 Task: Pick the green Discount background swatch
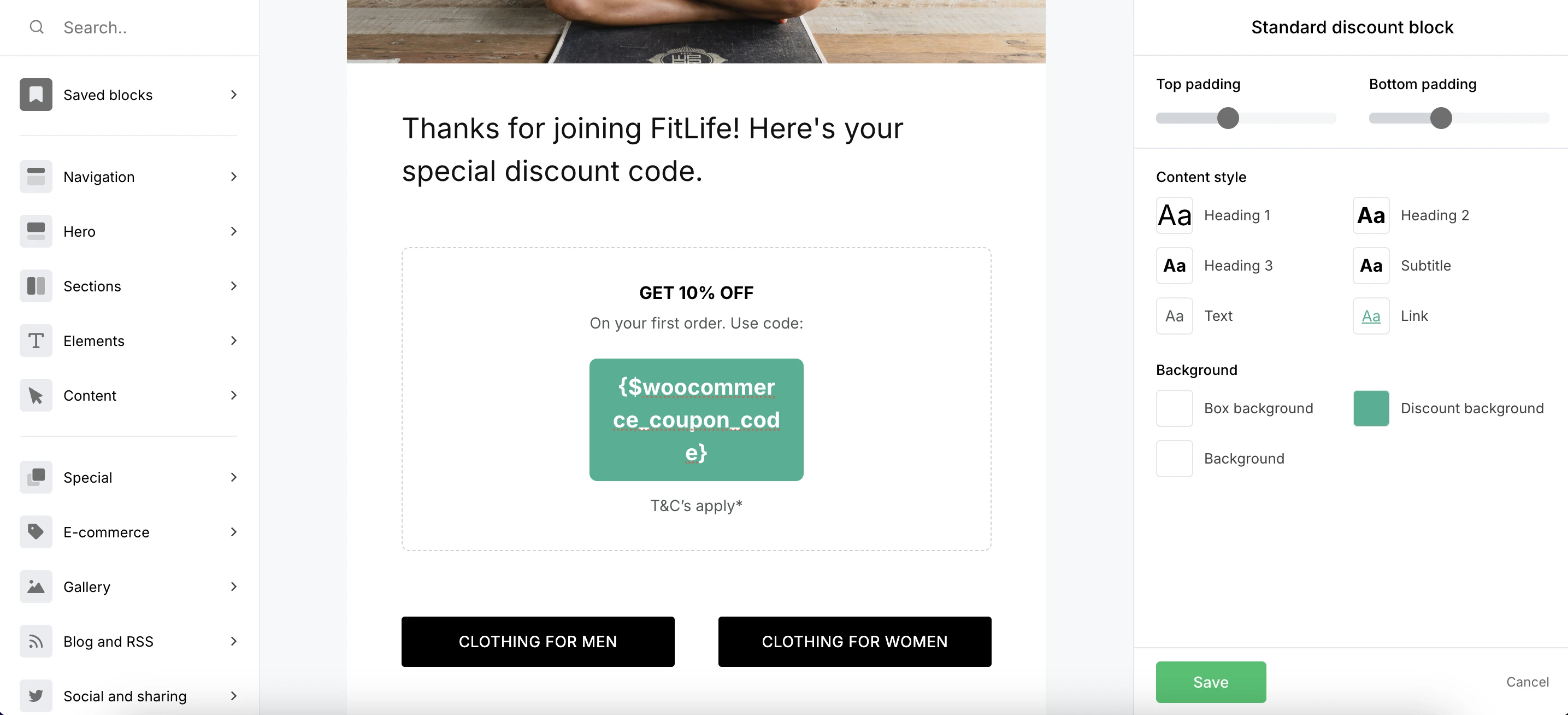click(x=1371, y=408)
